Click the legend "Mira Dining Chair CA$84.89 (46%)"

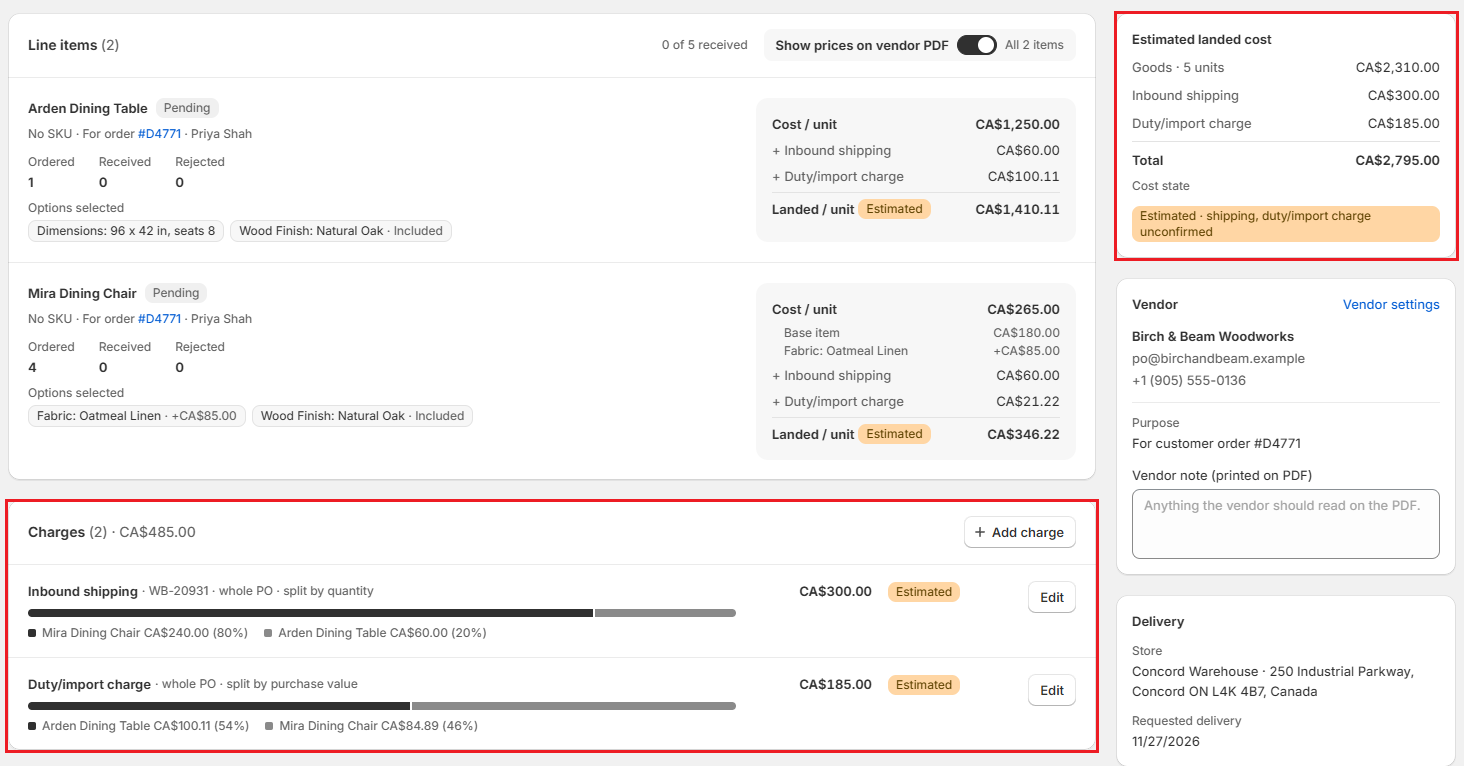[371, 726]
